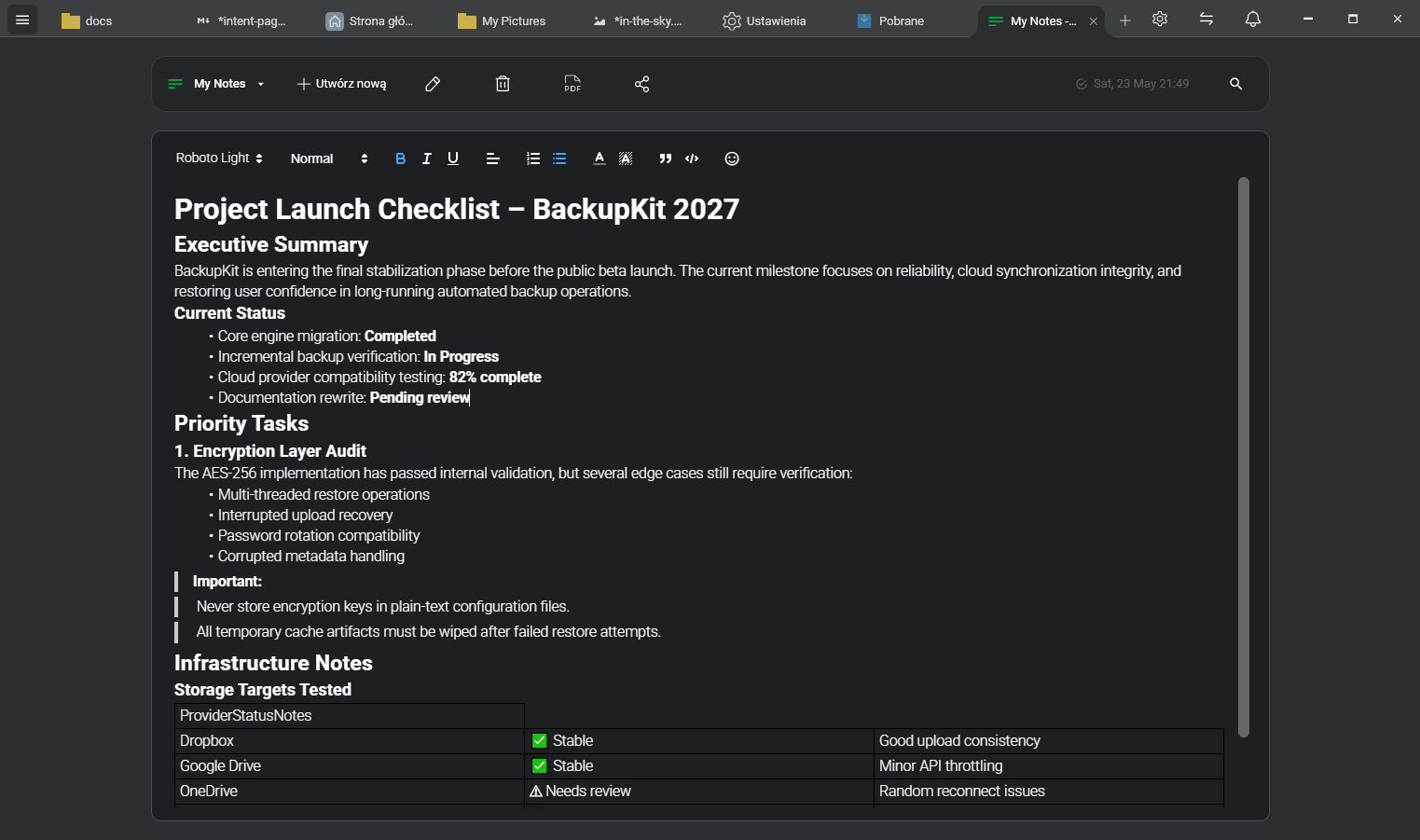
Task: Click the Infrastructure Notes heading
Action: [273, 663]
